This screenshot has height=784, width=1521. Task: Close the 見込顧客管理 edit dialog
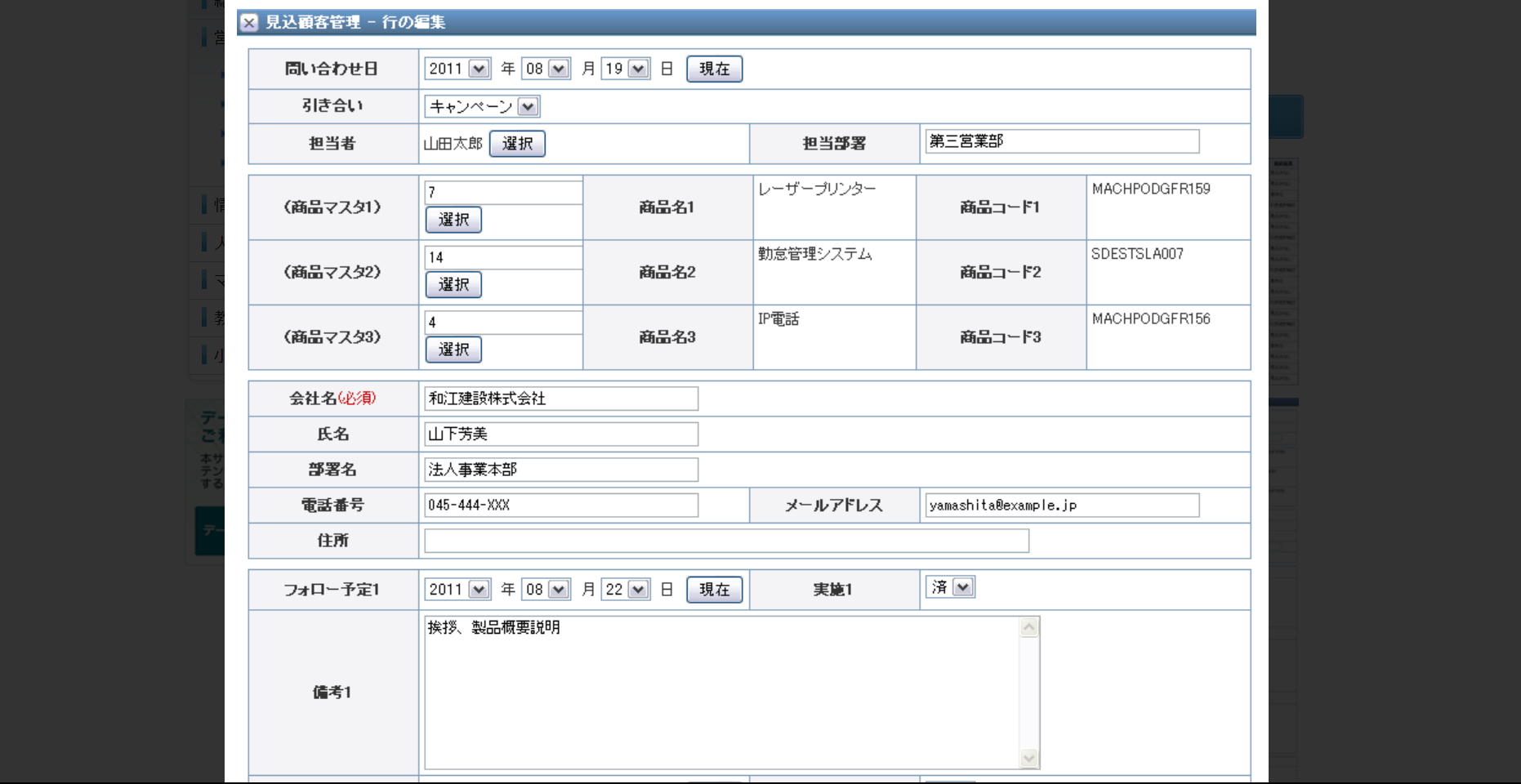248,24
